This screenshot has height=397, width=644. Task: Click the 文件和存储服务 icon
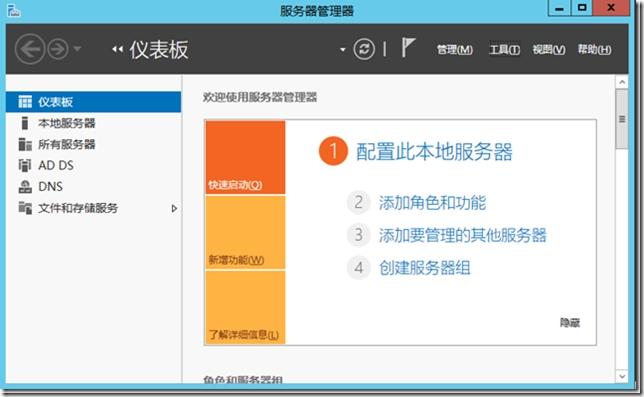[x=25, y=208]
